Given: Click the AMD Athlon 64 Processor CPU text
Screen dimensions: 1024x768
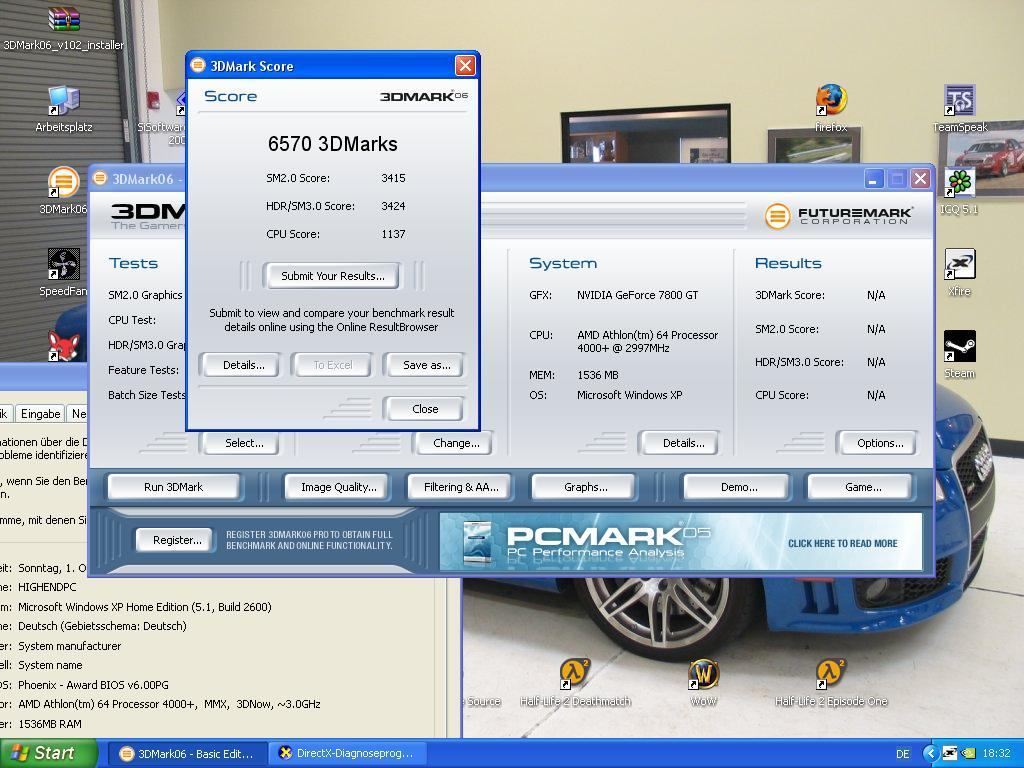Looking at the screenshot, I should pyautogui.click(x=647, y=342).
